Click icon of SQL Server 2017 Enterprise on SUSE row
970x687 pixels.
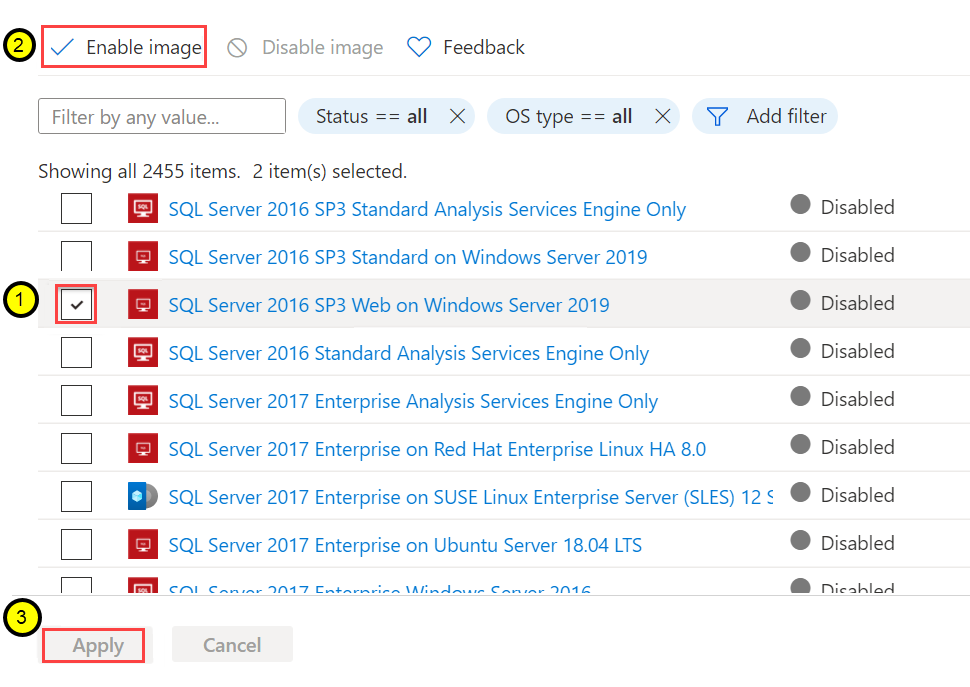pyautogui.click(x=143, y=496)
